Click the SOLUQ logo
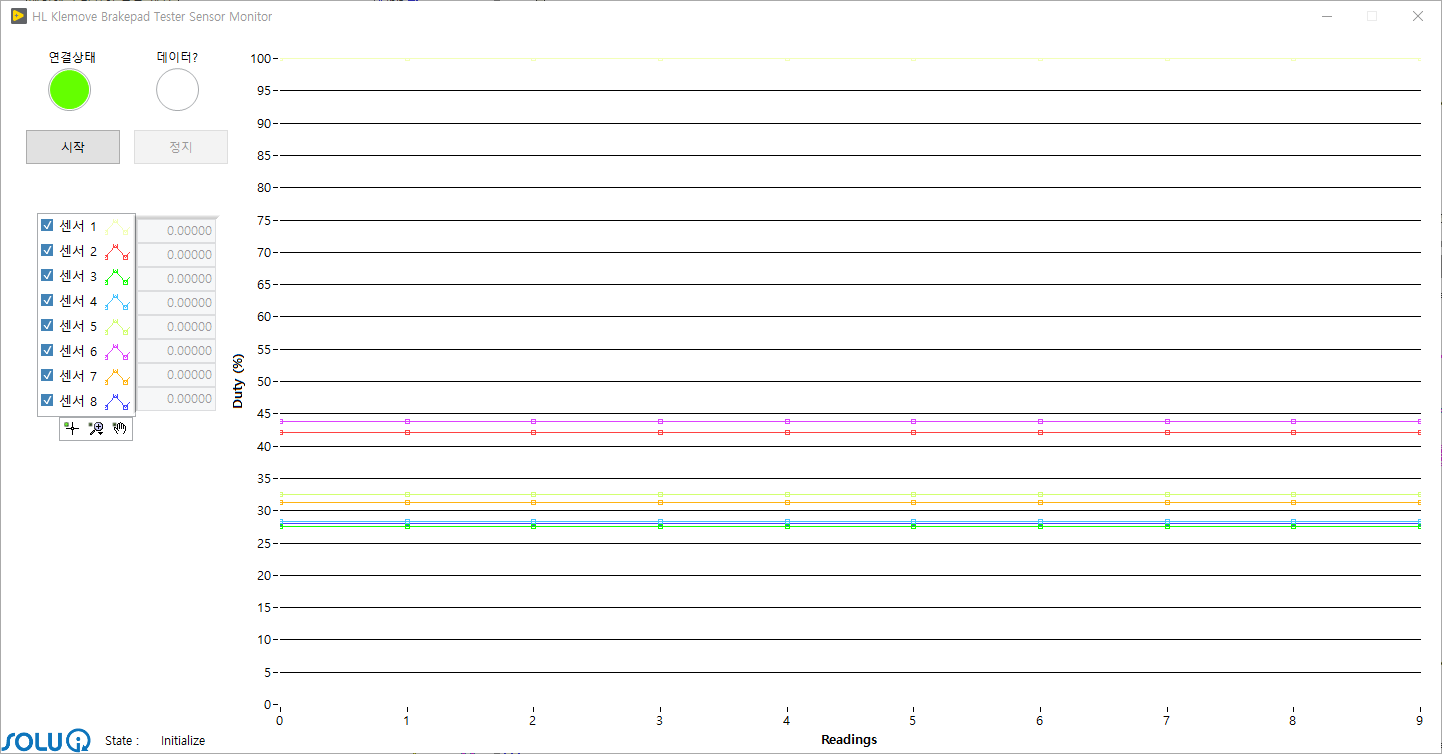 coord(47,741)
